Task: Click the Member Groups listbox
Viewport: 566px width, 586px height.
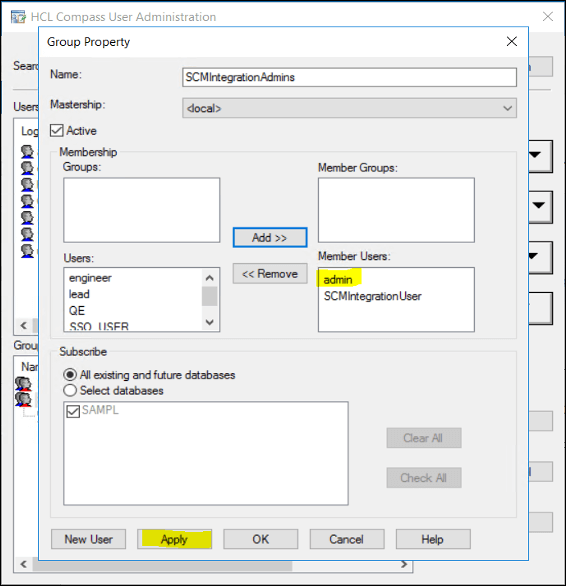Action: click(396, 210)
